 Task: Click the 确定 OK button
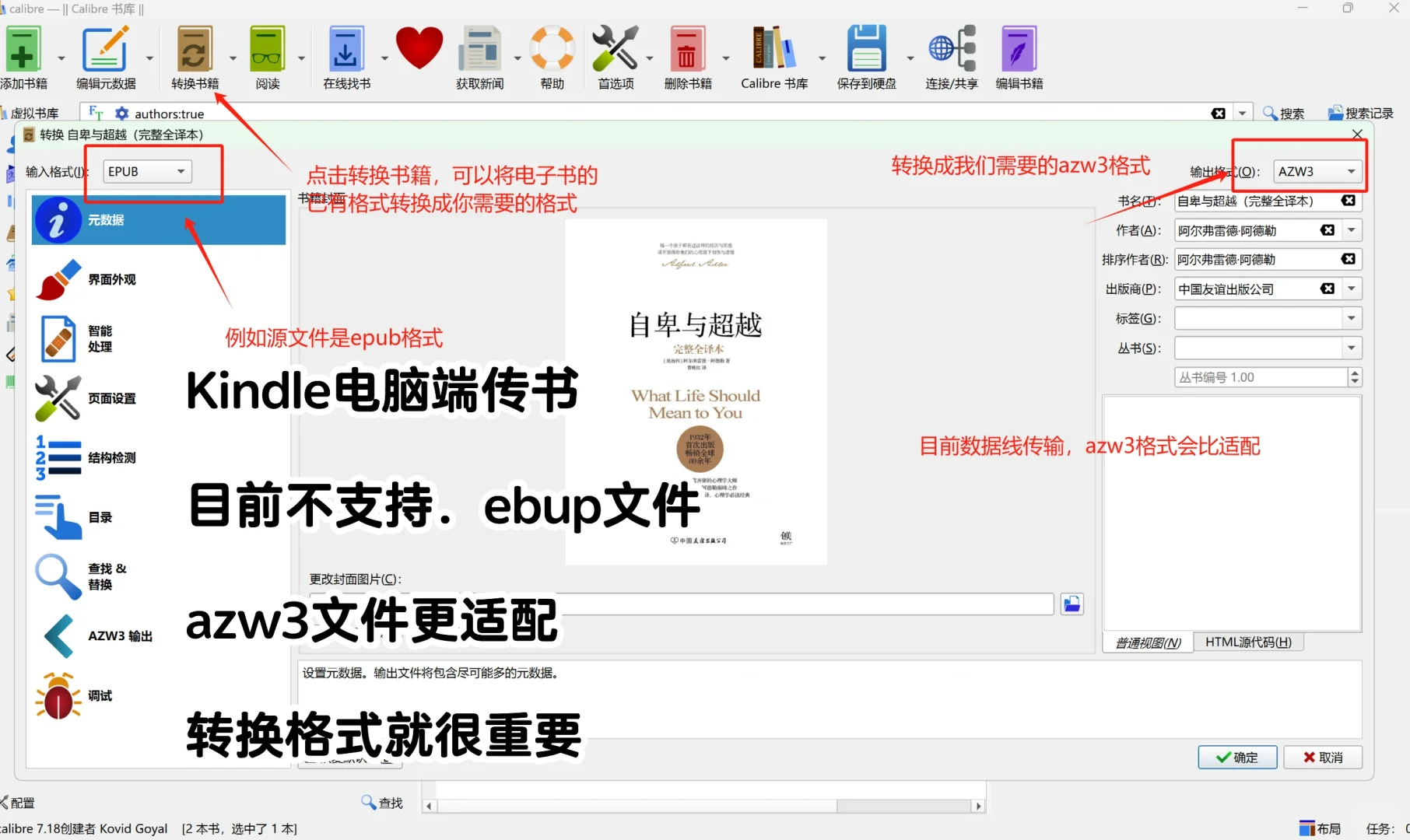click(x=1237, y=758)
